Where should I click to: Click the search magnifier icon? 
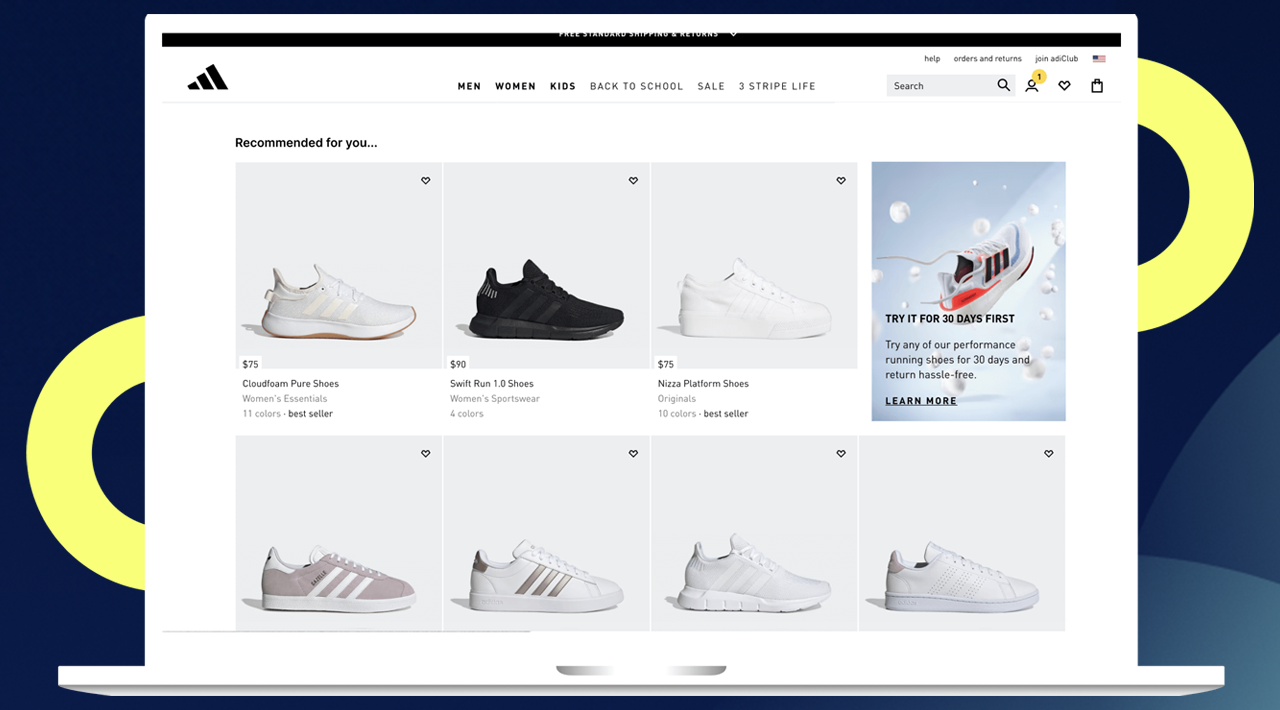coord(1004,86)
